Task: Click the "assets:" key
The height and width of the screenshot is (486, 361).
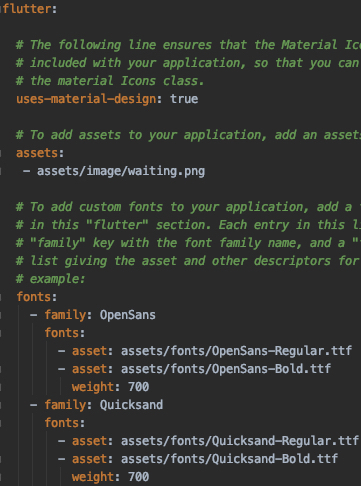Action: 40,153
